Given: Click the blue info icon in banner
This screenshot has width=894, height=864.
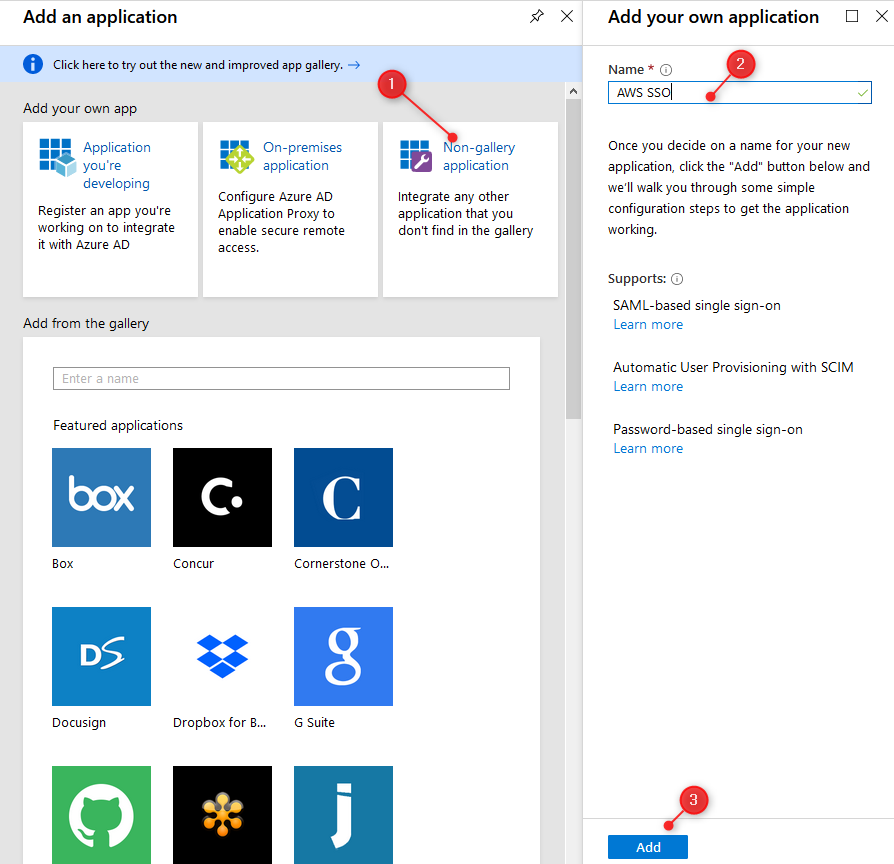Looking at the screenshot, I should [x=33, y=64].
